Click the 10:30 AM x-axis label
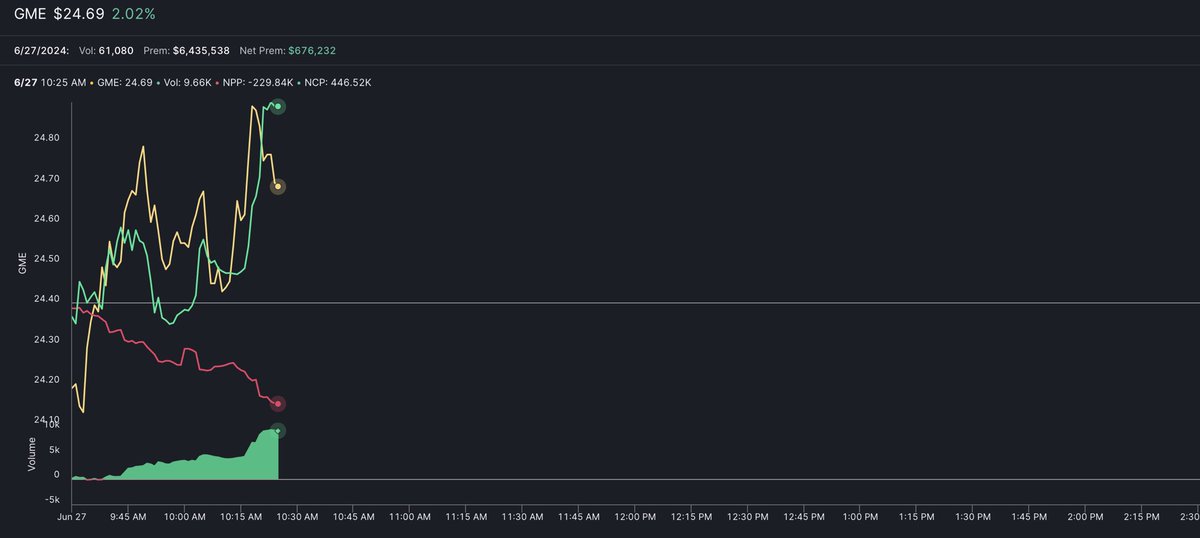Viewport: 1200px width, 538px height. 297,518
